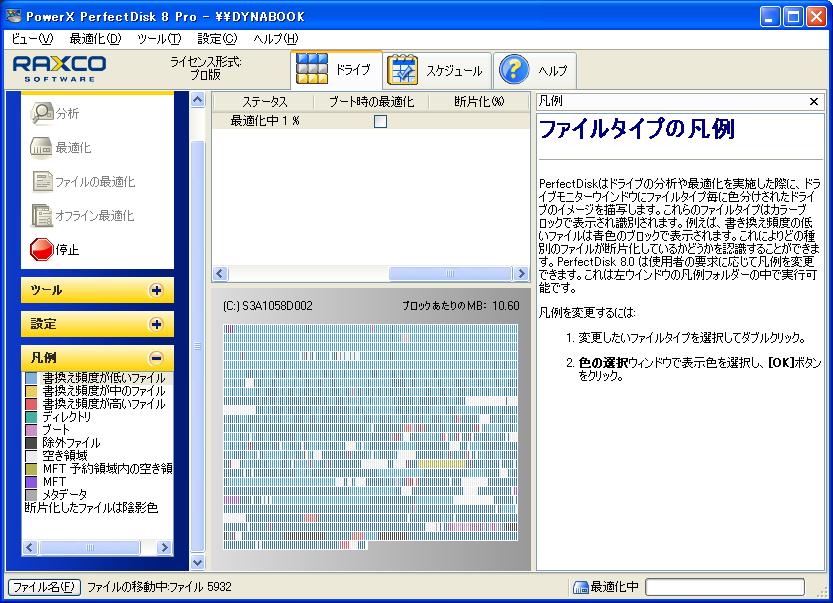Viewport: 833px width, 603px height.
Task: Click the RAXCO Software logo
Action: pyautogui.click(x=60, y=69)
